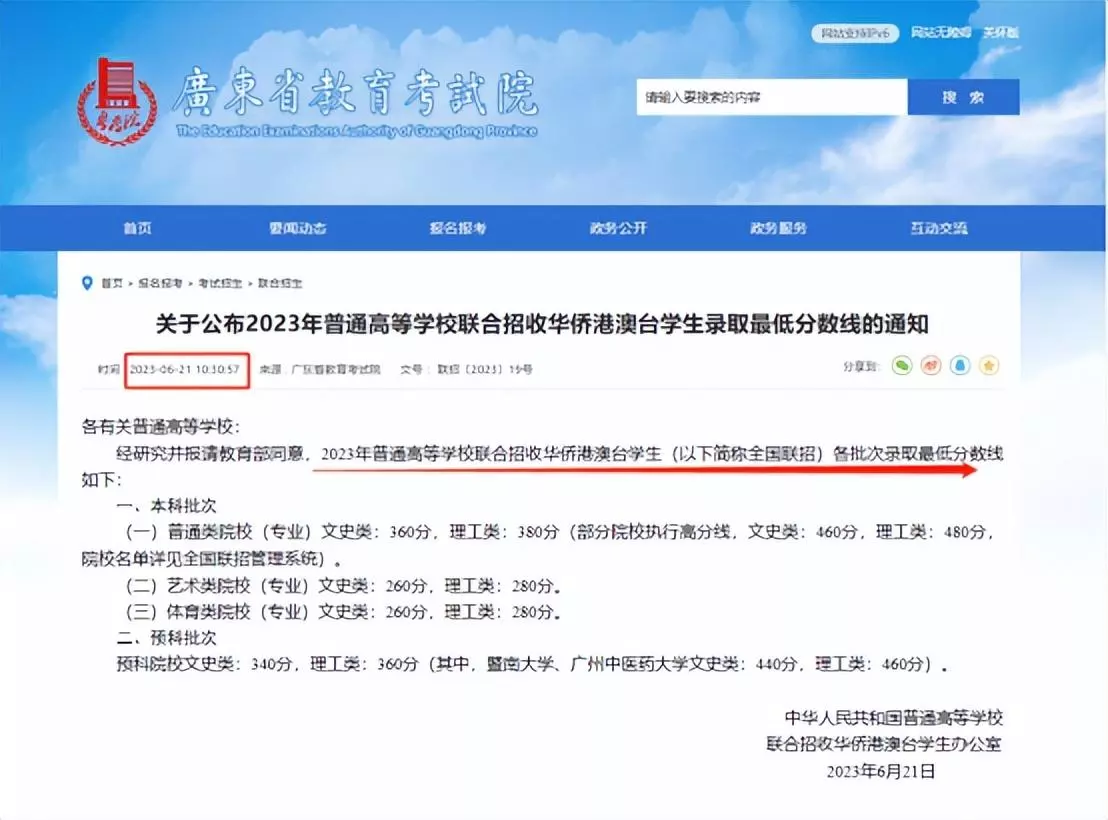Click the greeting line 各有关普通高等学校
This screenshot has height=820, width=1108.
[x=160, y=426]
